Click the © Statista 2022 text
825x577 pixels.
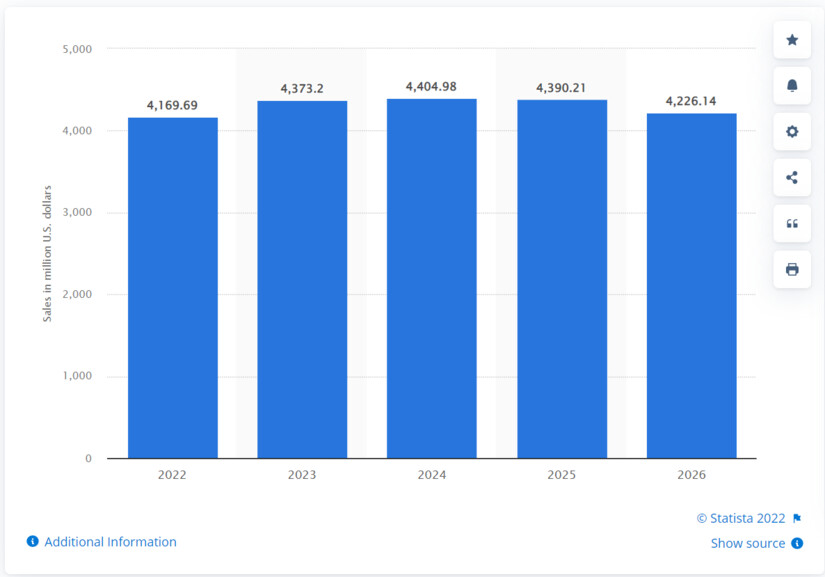tap(741, 518)
